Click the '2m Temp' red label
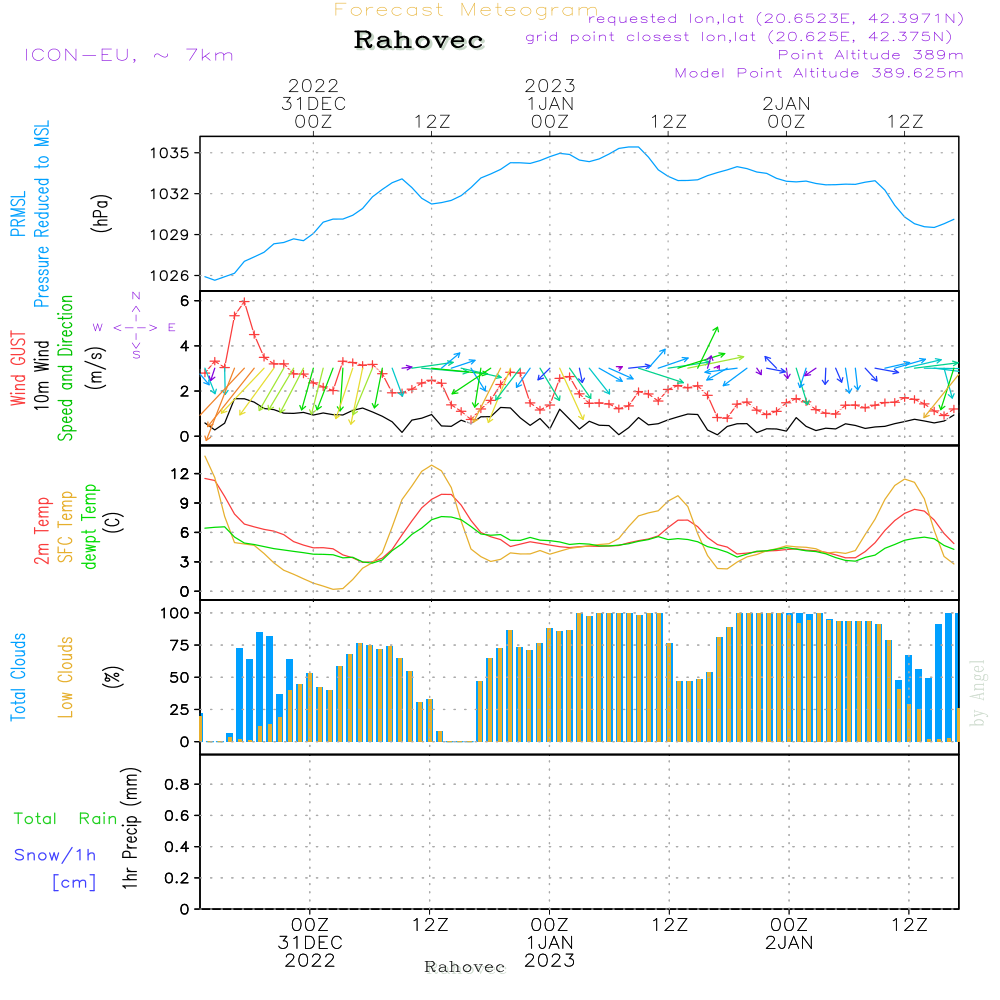The height and width of the screenshot is (1000, 1000). click(x=41, y=531)
